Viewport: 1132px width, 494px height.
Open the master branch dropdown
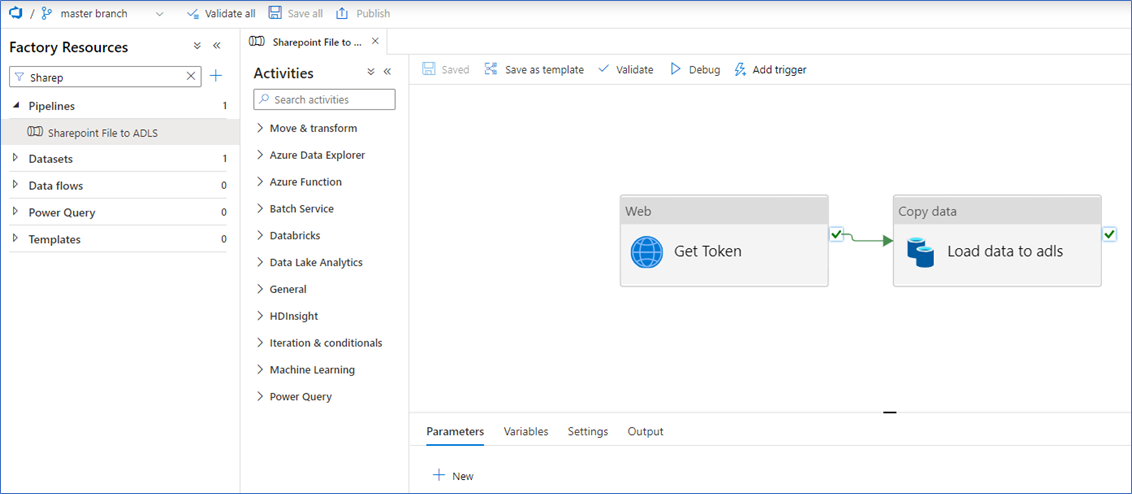[x=159, y=14]
